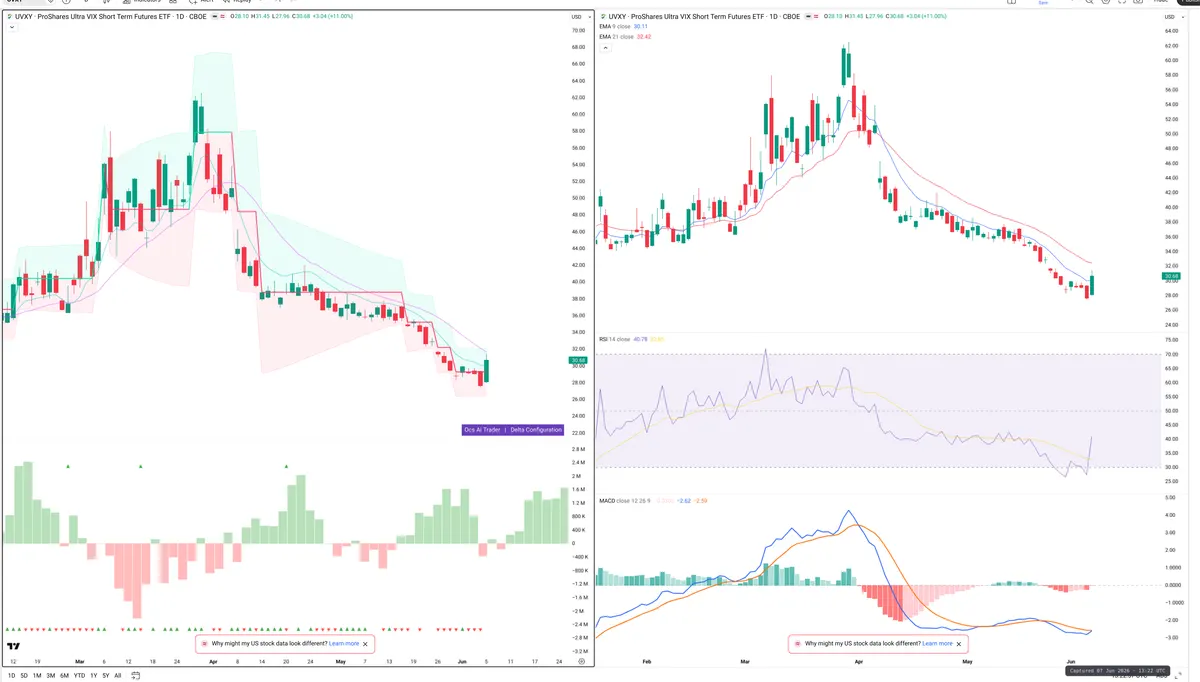Click the Feb label on right time axis

[646, 662]
